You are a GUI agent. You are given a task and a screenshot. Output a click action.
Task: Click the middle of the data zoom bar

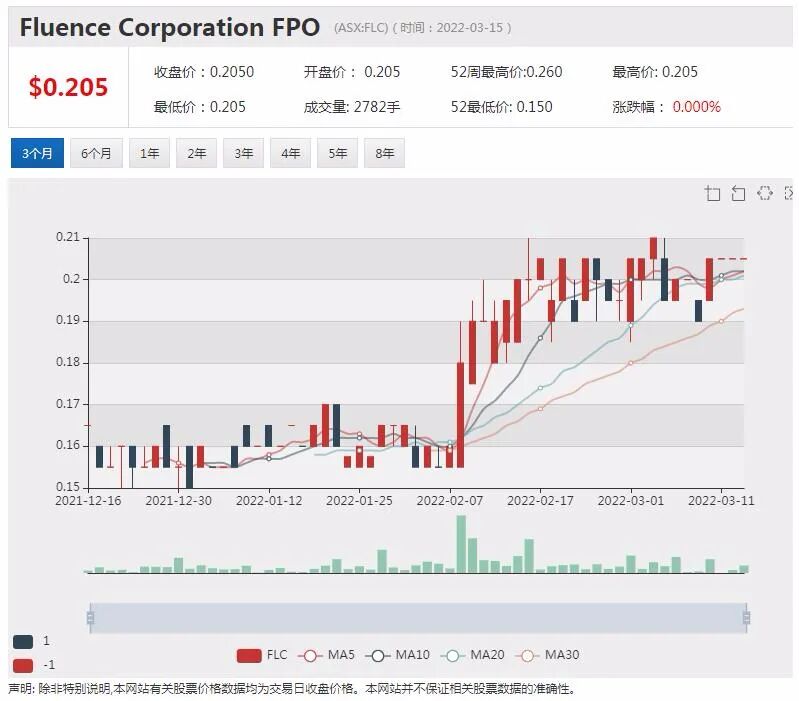point(418,618)
